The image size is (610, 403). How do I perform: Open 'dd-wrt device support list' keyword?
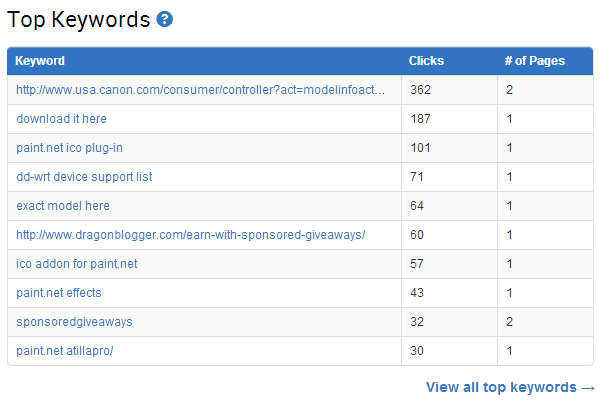pyautogui.click(x=84, y=177)
